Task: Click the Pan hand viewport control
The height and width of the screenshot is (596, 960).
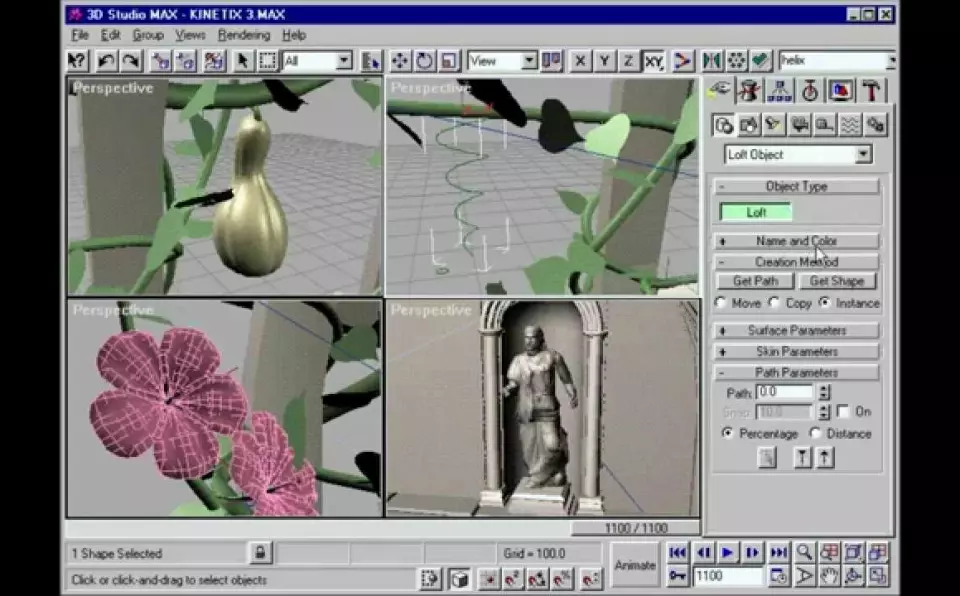Action: (828, 576)
